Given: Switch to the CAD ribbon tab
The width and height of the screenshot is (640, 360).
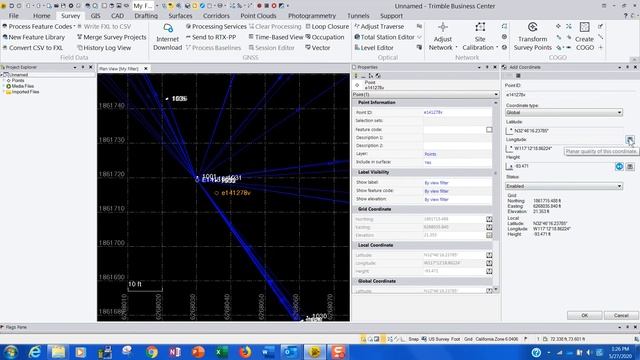Looking at the screenshot, I should [118, 16].
